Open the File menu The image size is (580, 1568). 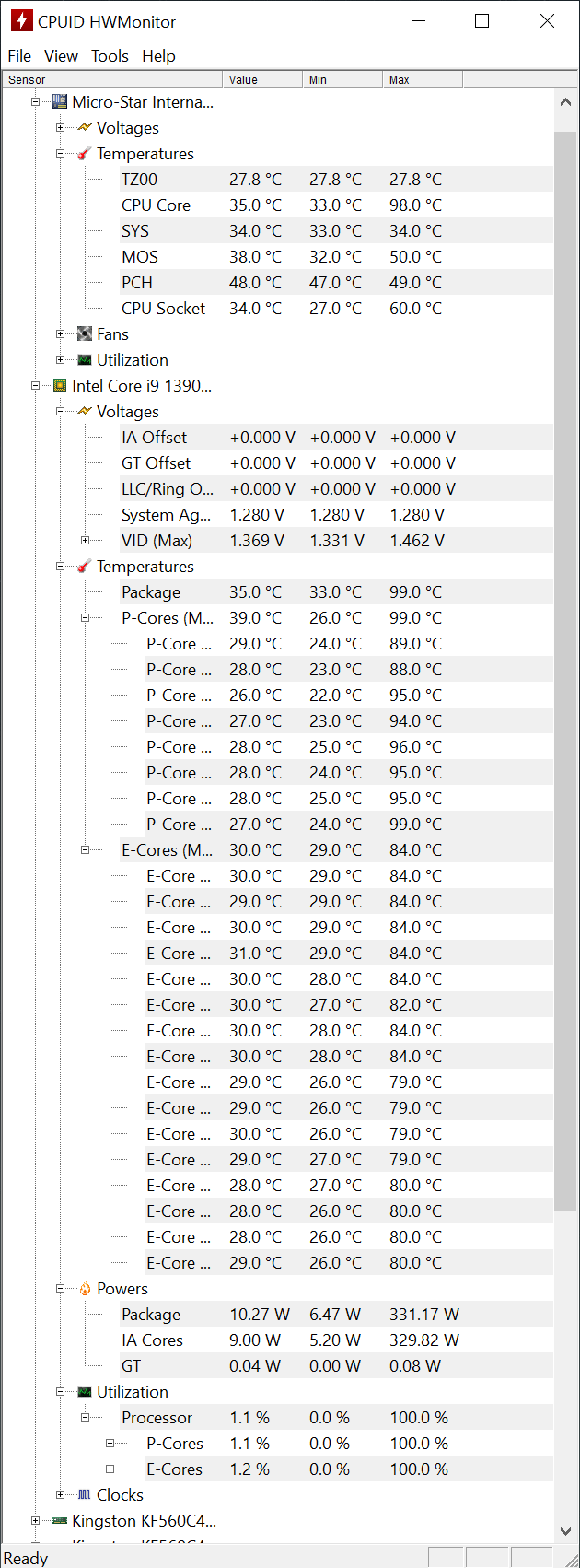[x=19, y=56]
